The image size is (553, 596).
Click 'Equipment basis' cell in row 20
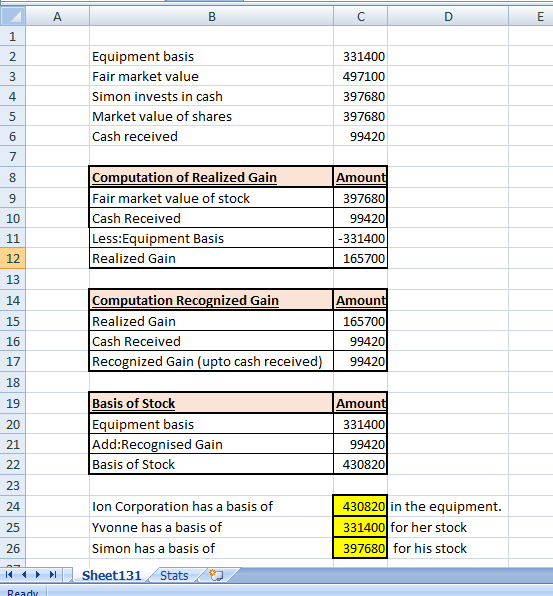pos(211,424)
